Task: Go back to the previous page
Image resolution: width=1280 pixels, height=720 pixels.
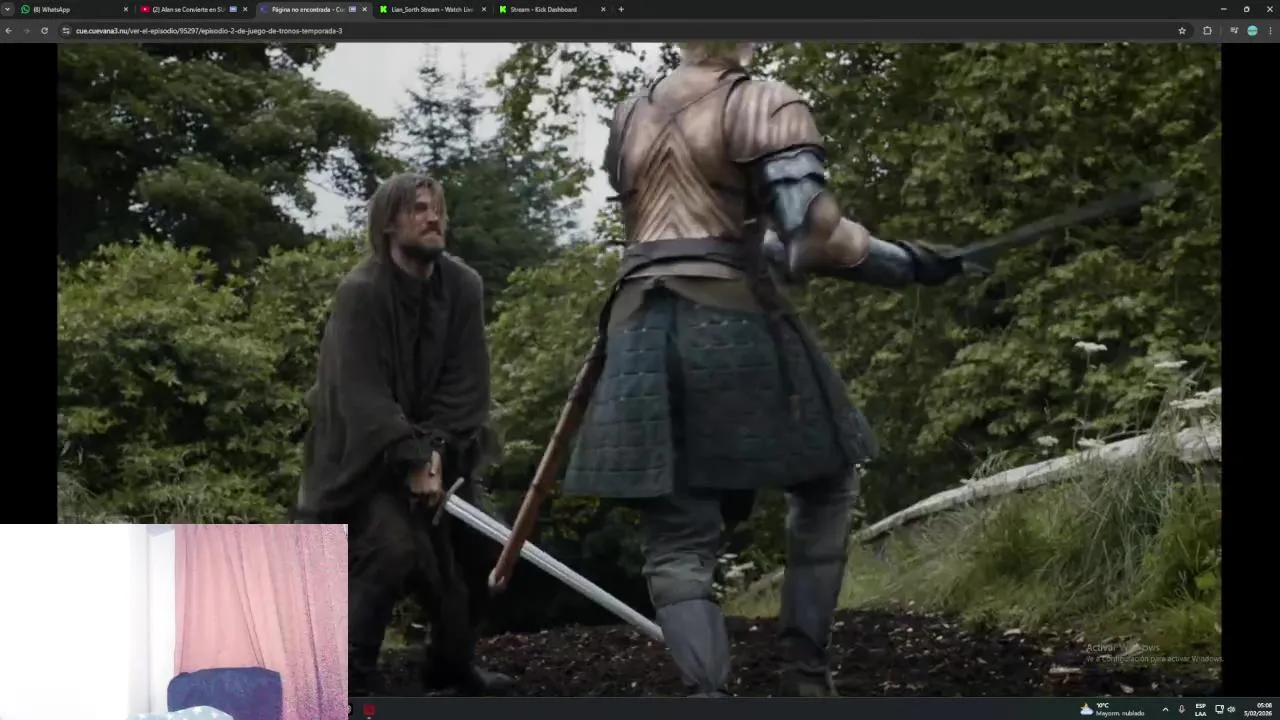Action: click(8, 30)
